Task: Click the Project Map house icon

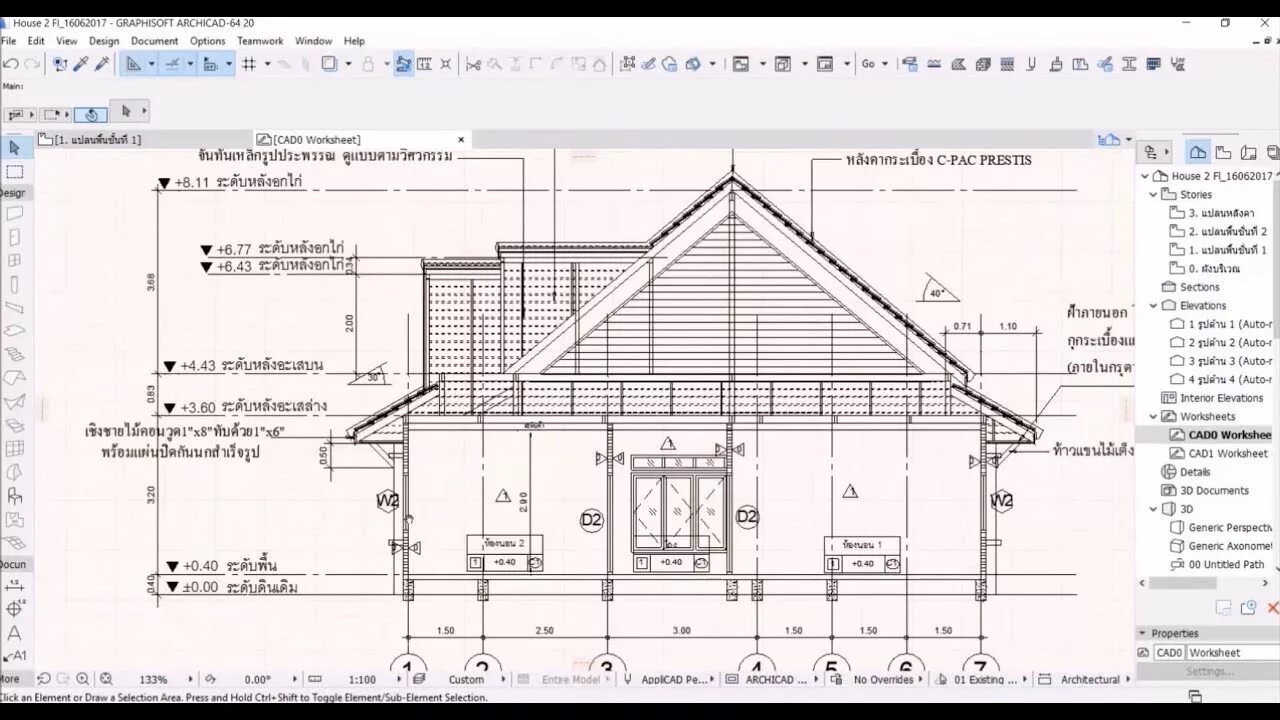Action: pos(1198,153)
